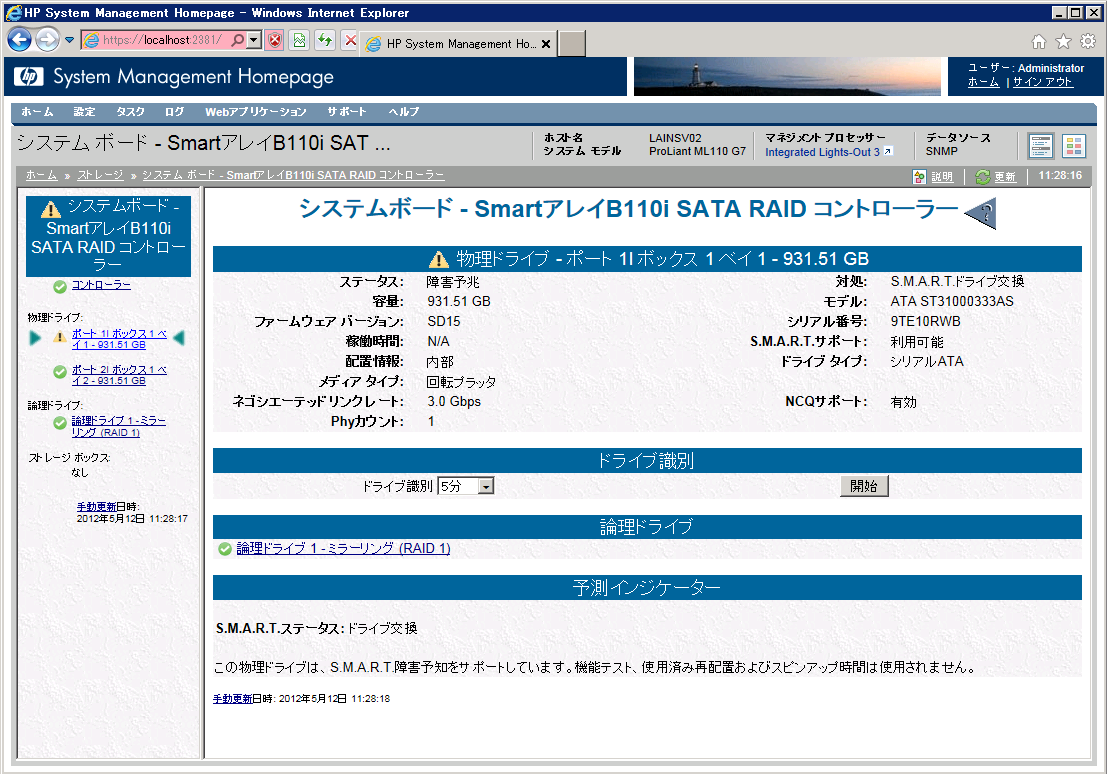Click Internet Explorer's settings gear icon
Screen dimensions: 1107x774
[x=1088, y=41]
